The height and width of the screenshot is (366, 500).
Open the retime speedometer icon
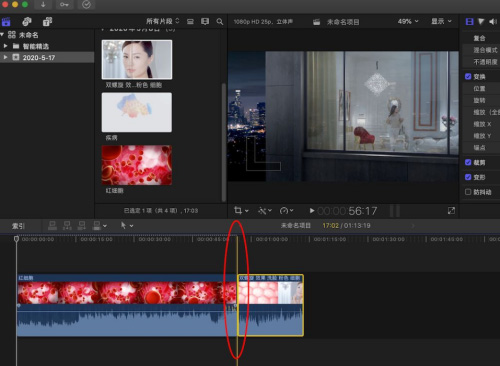[x=284, y=211]
